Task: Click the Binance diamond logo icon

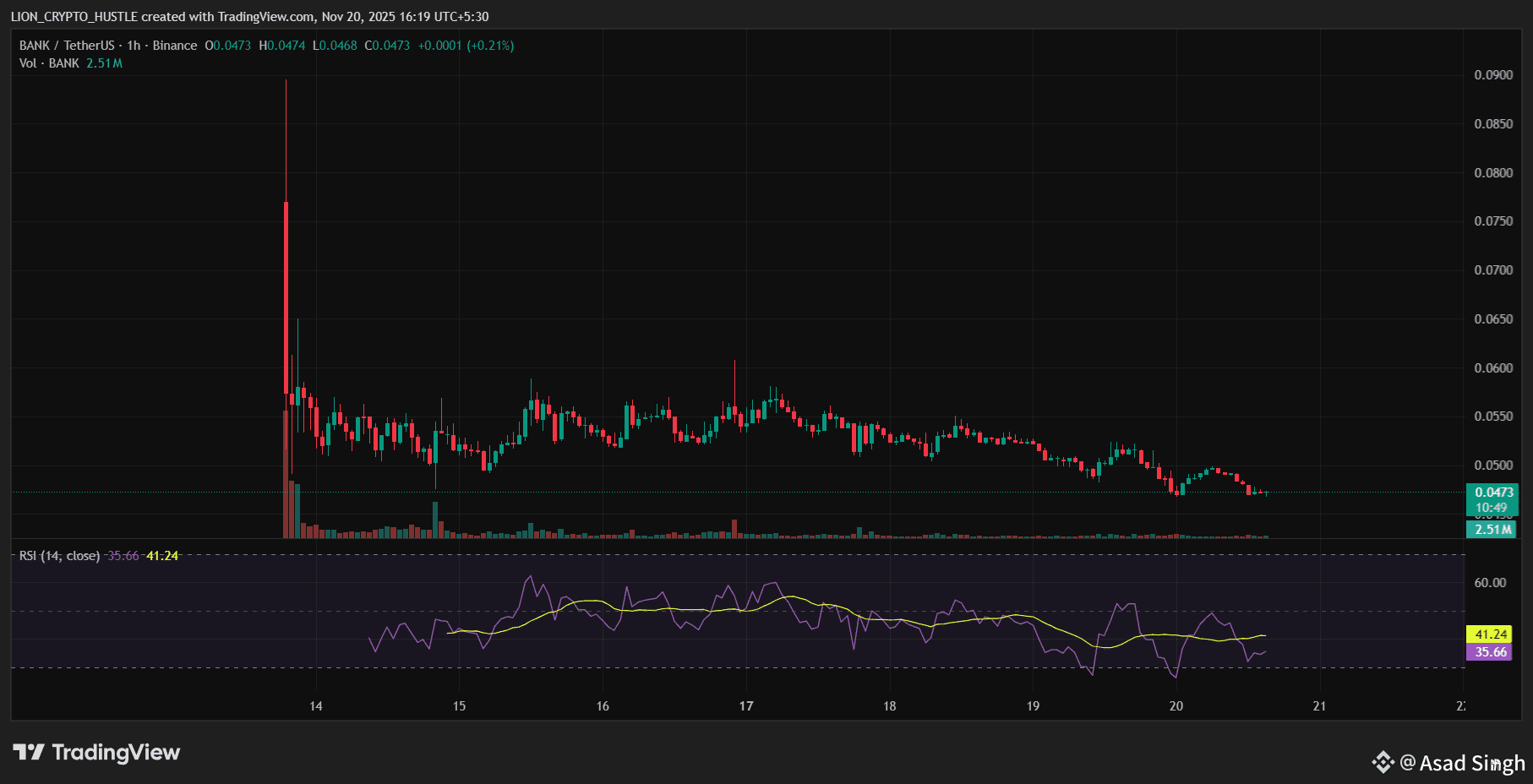Action: tap(1383, 762)
